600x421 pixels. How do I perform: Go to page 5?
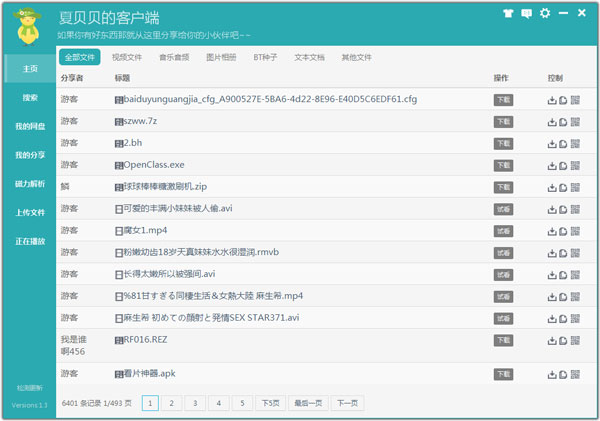242,403
